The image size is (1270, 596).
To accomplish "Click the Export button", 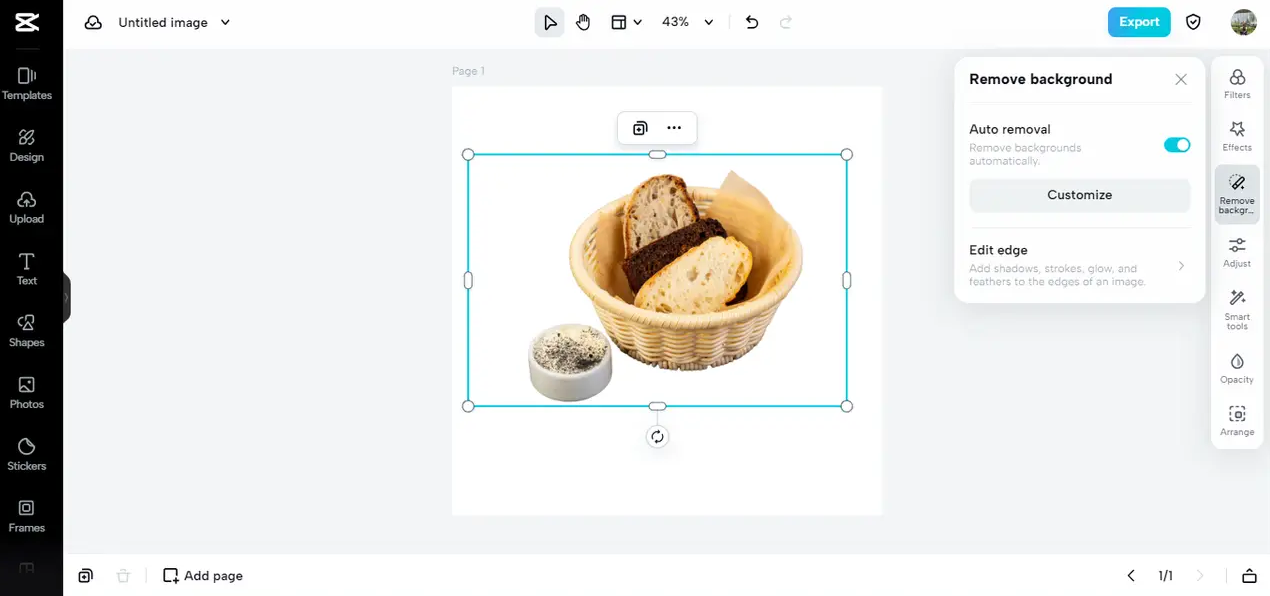I will (1139, 22).
